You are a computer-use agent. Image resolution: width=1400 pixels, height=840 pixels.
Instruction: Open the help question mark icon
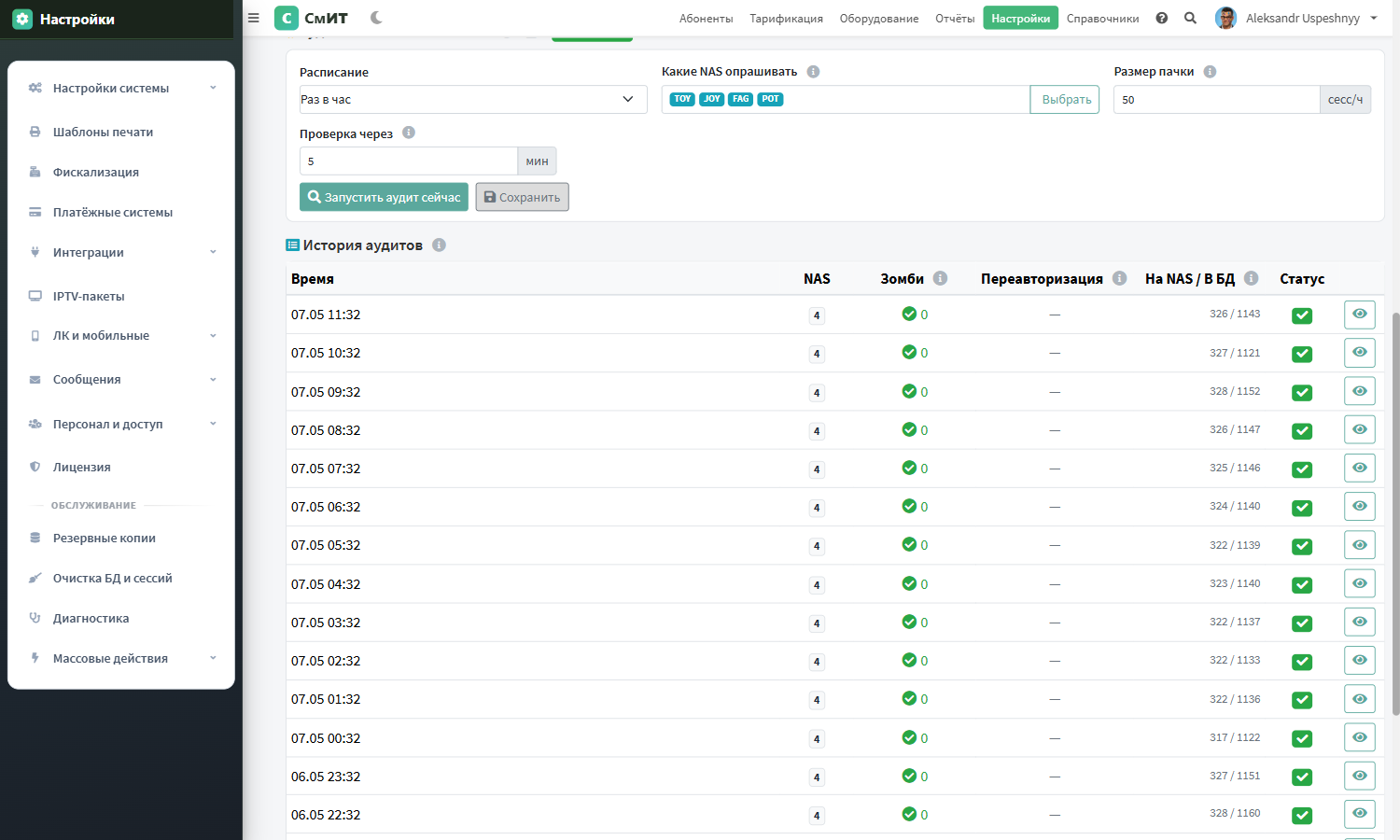coord(1162,18)
